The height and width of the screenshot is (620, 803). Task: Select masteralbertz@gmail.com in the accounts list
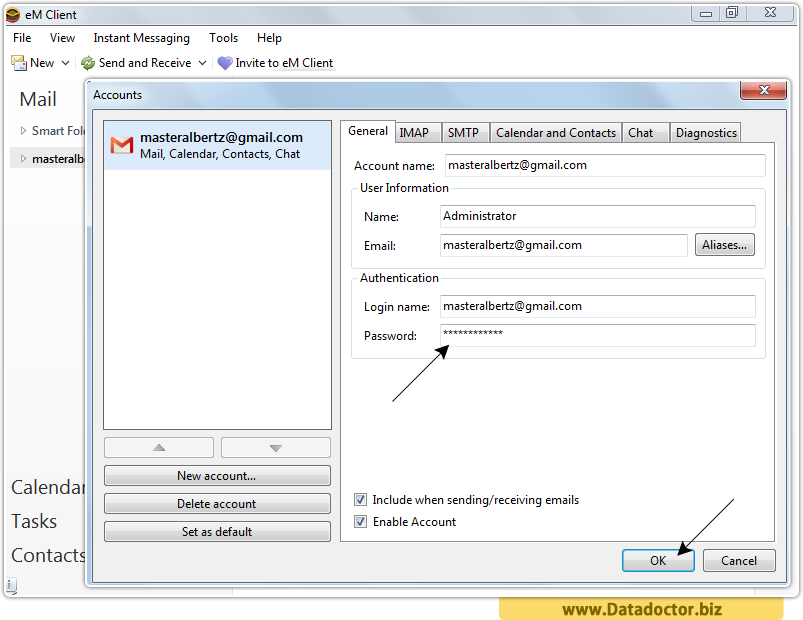point(218,145)
